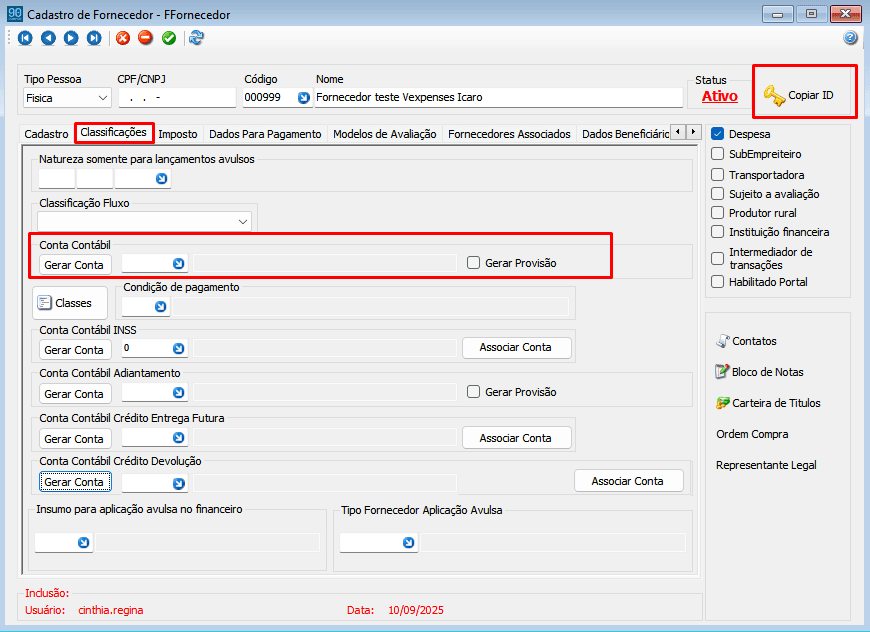Open Fornecedores Associados tab
870x632 pixels.
(x=509, y=134)
